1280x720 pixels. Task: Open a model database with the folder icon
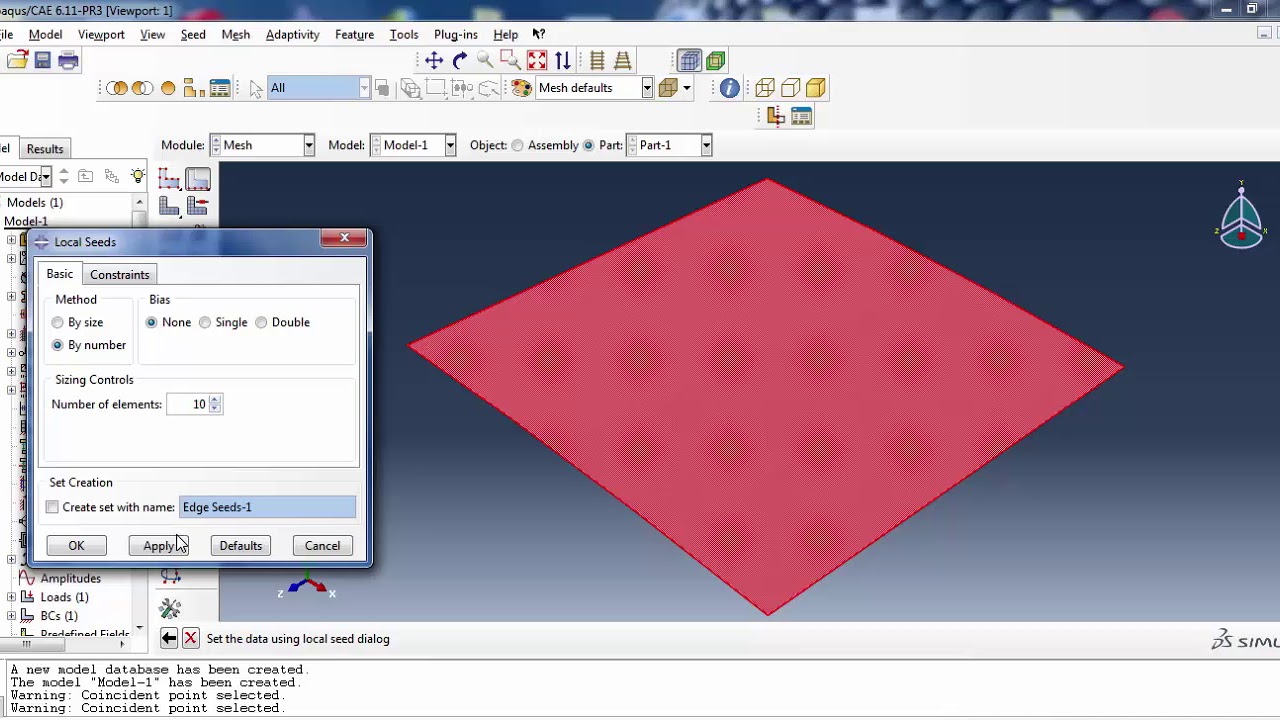coord(17,61)
